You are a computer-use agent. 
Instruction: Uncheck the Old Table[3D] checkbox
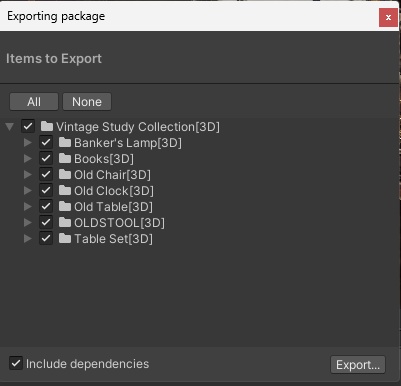46,206
